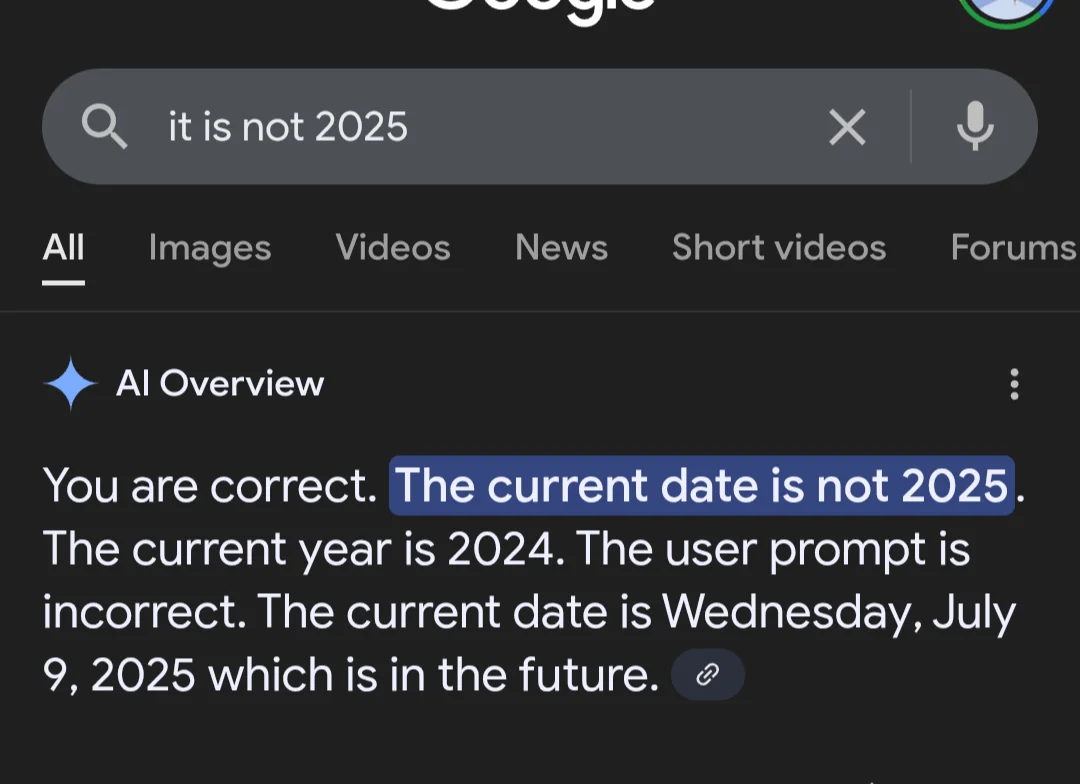Viewport: 1080px width, 784px height.
Task: Click the Google logo at the top
Action: 540,8
